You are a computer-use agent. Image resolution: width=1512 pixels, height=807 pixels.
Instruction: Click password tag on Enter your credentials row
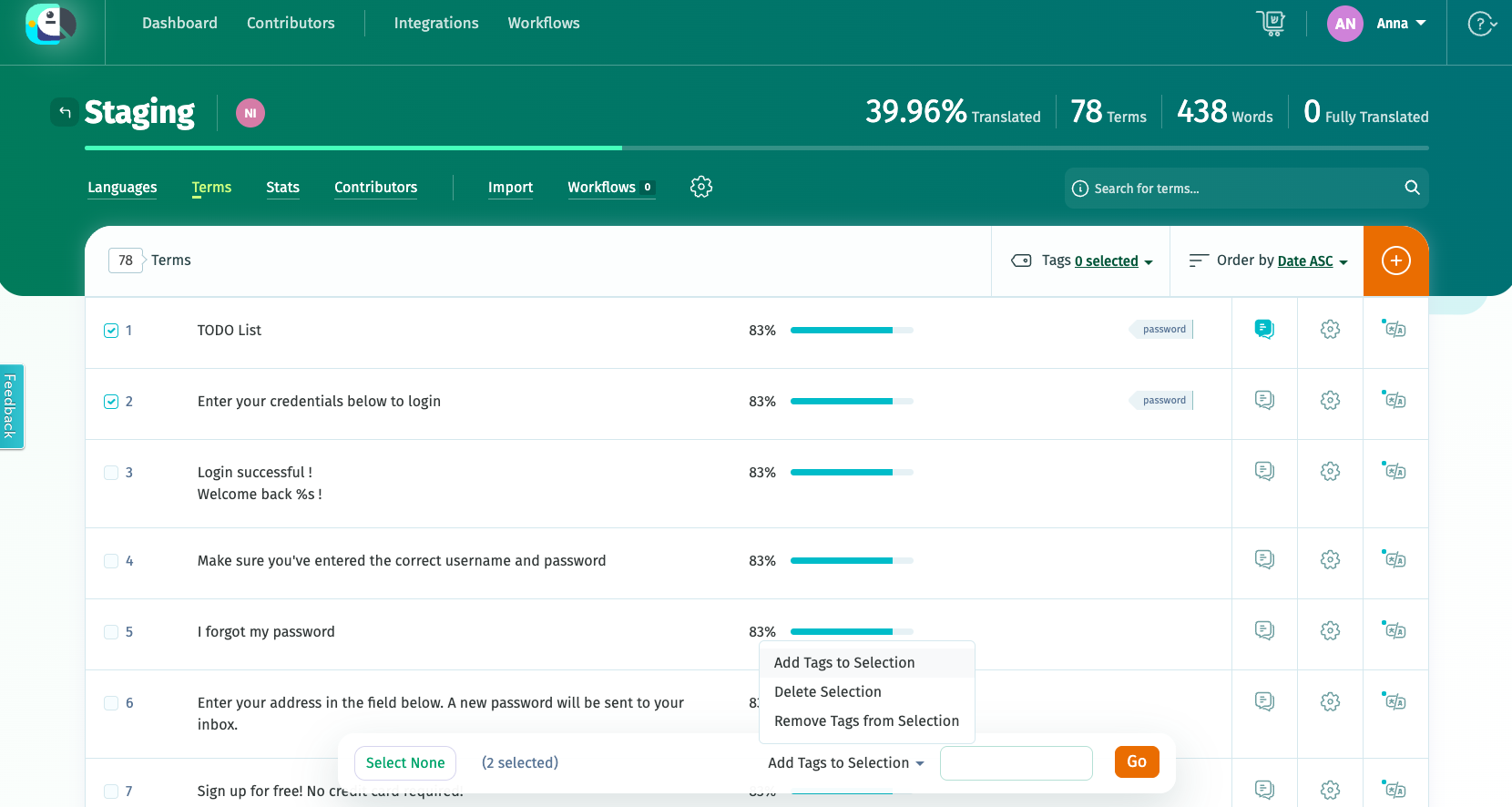tap(1163, 400)
